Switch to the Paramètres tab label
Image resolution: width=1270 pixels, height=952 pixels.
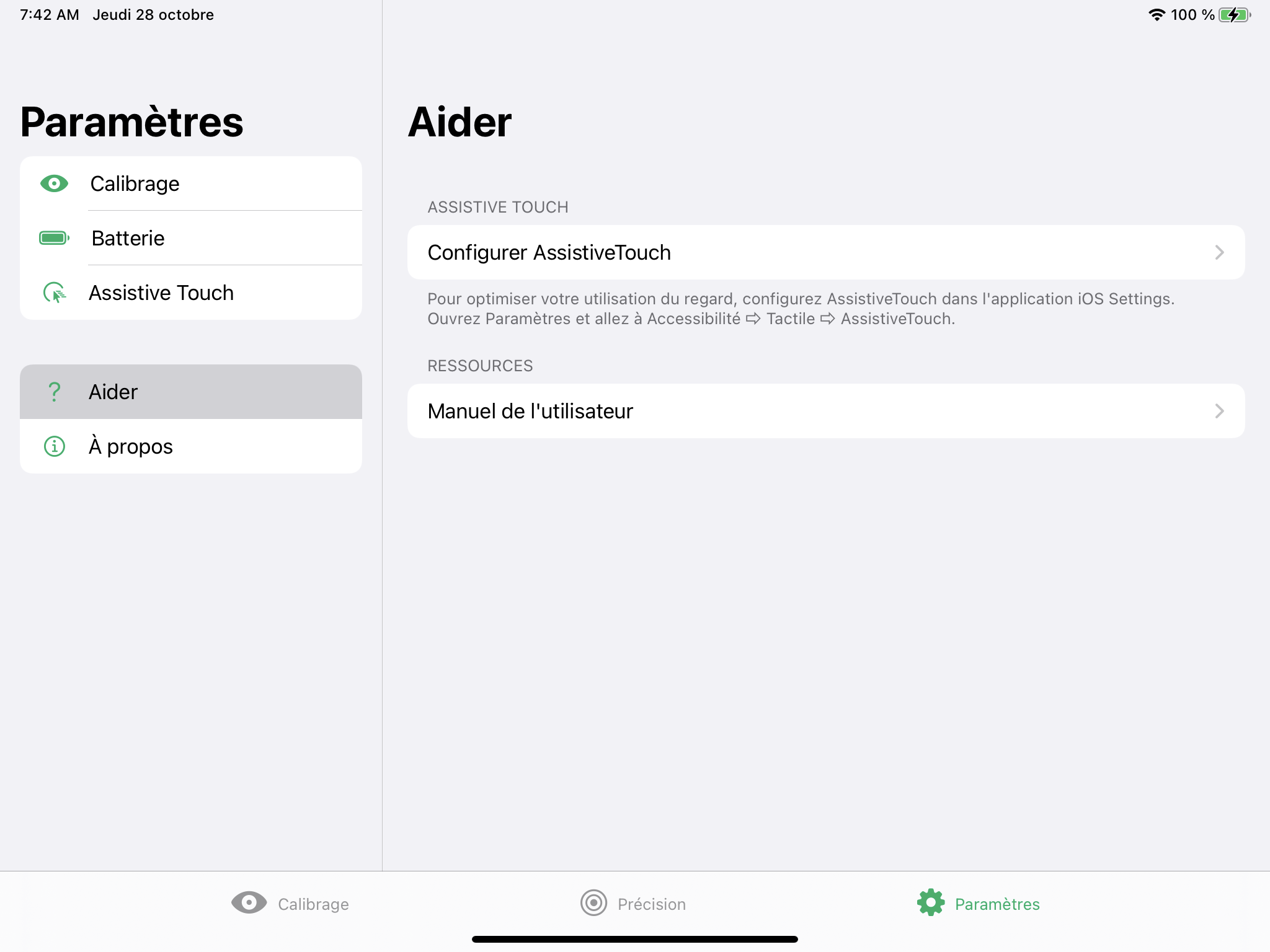[x=997, y=904]
